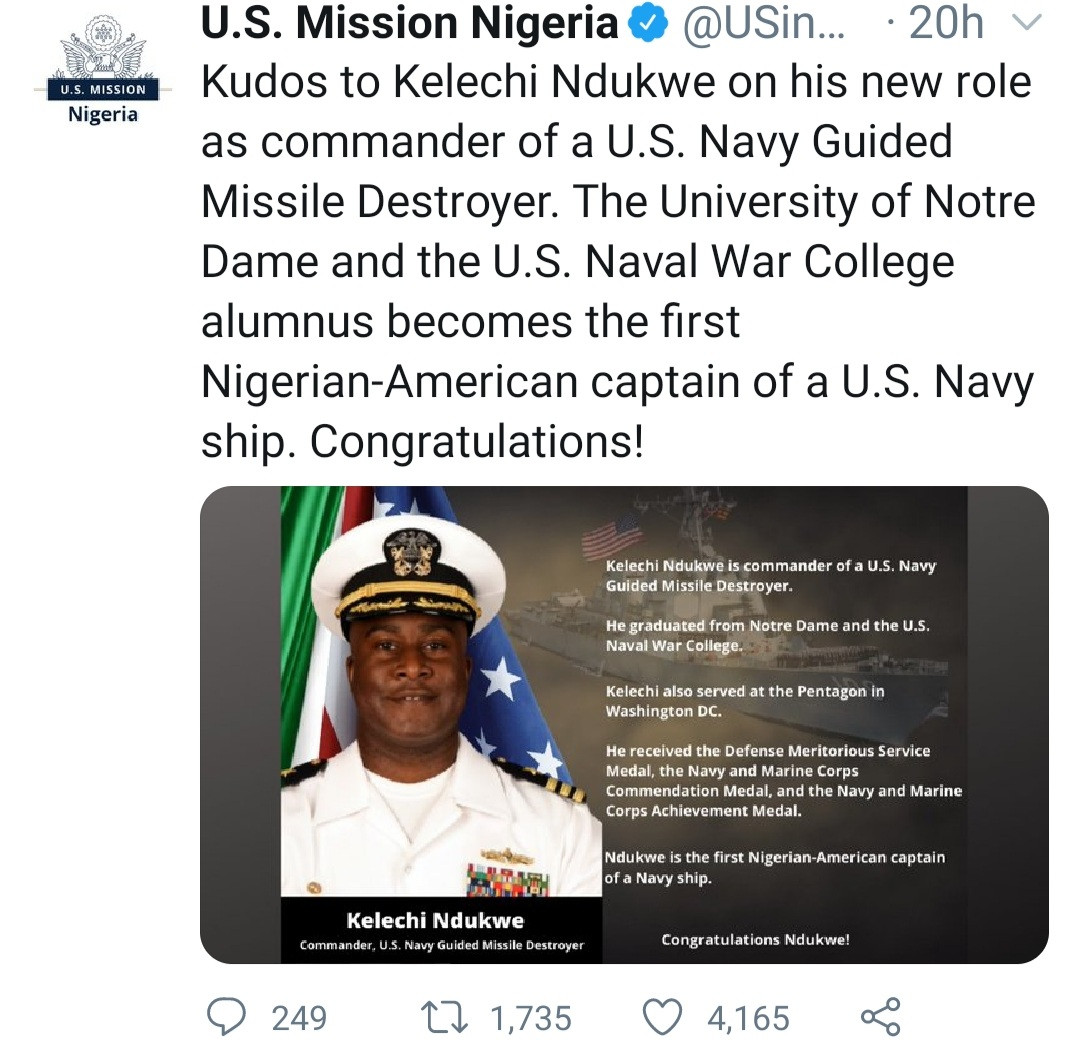Screen dimensions: 1080x1050
Task: Retweet this post using the retweet icon
Action: point(444,1017)
